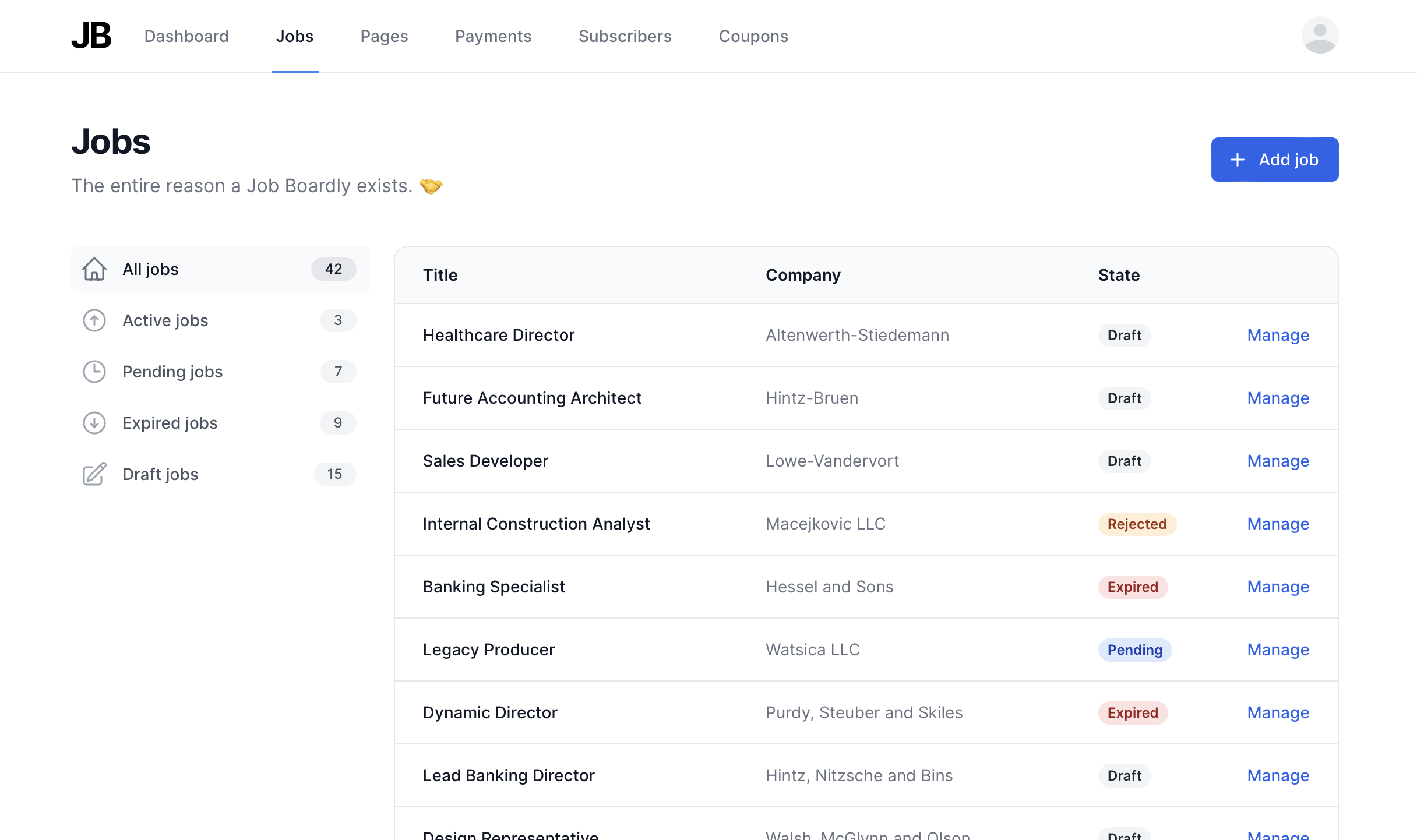1417x840 pixels.
Task: Manage the Healthcare Director job
Action: [x=1278, y=335]
